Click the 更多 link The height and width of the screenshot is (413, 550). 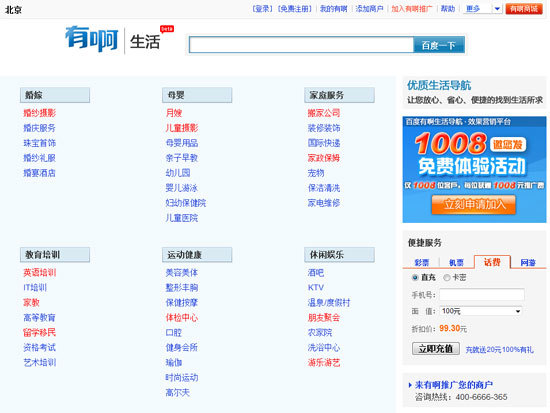pos(473,9)
